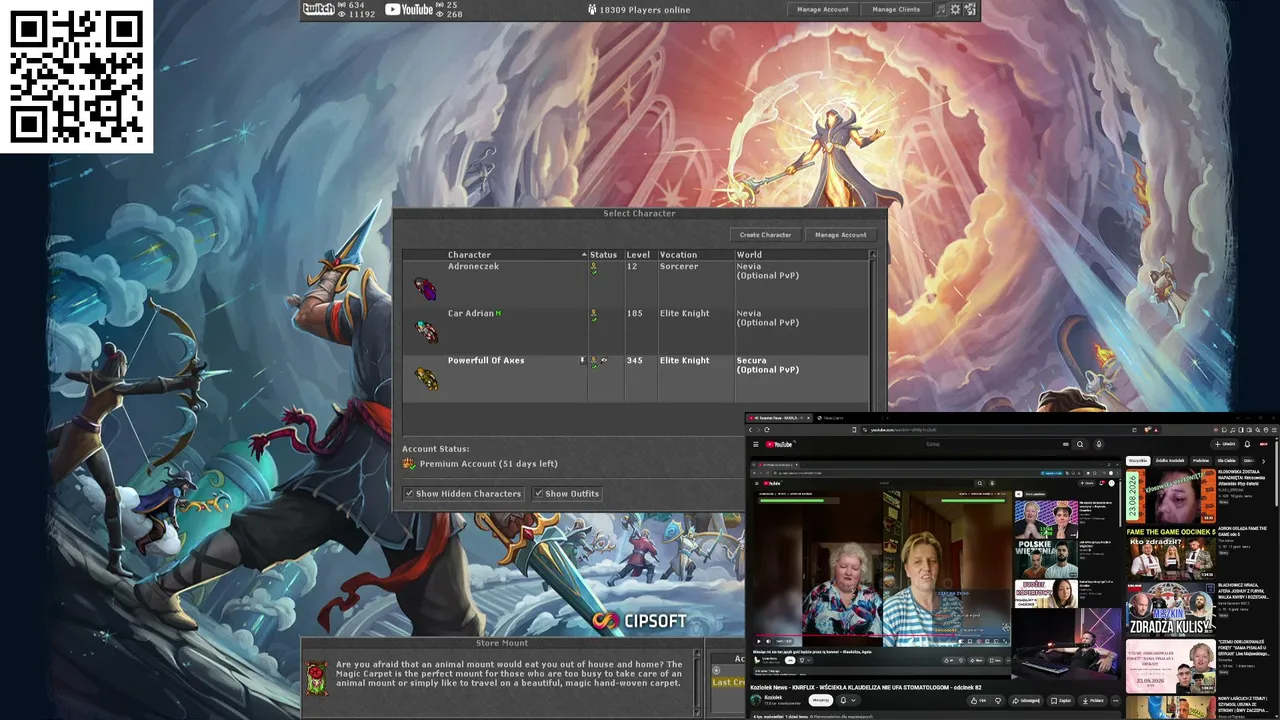Sort characters by the Level column

coord(641,255)
